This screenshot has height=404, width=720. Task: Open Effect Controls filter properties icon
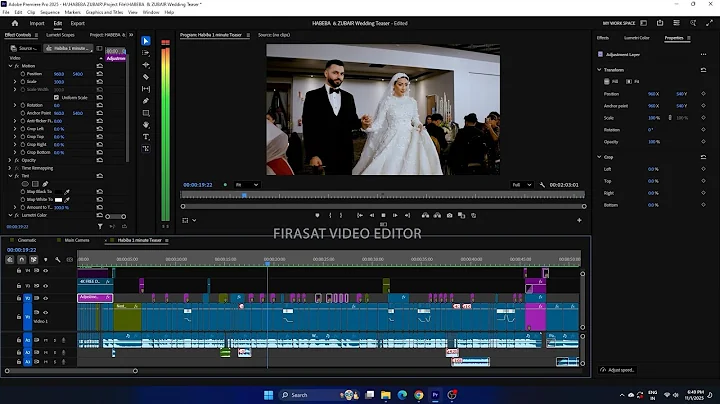point(100,226)
